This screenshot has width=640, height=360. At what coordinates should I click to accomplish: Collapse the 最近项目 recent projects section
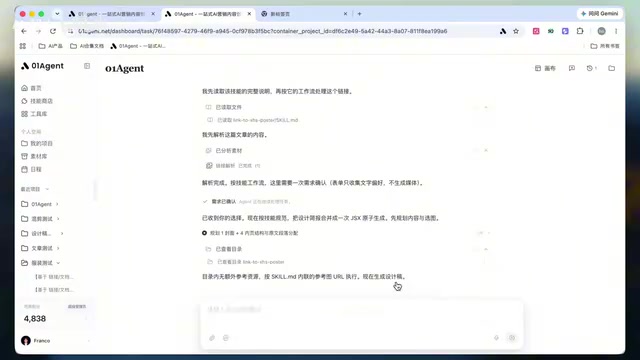(47, 189)
